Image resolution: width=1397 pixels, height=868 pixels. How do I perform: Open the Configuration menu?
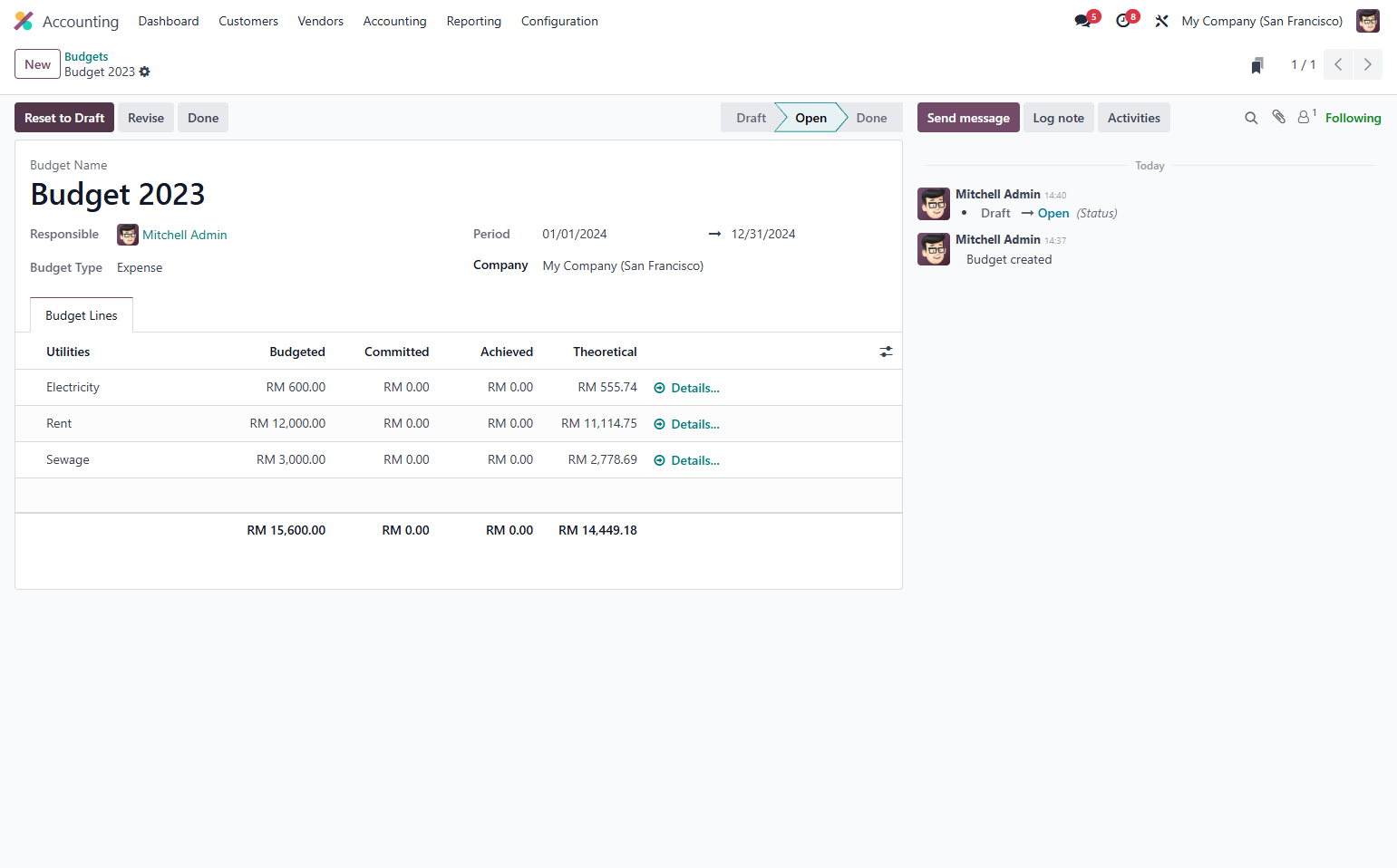click(559, 21)
